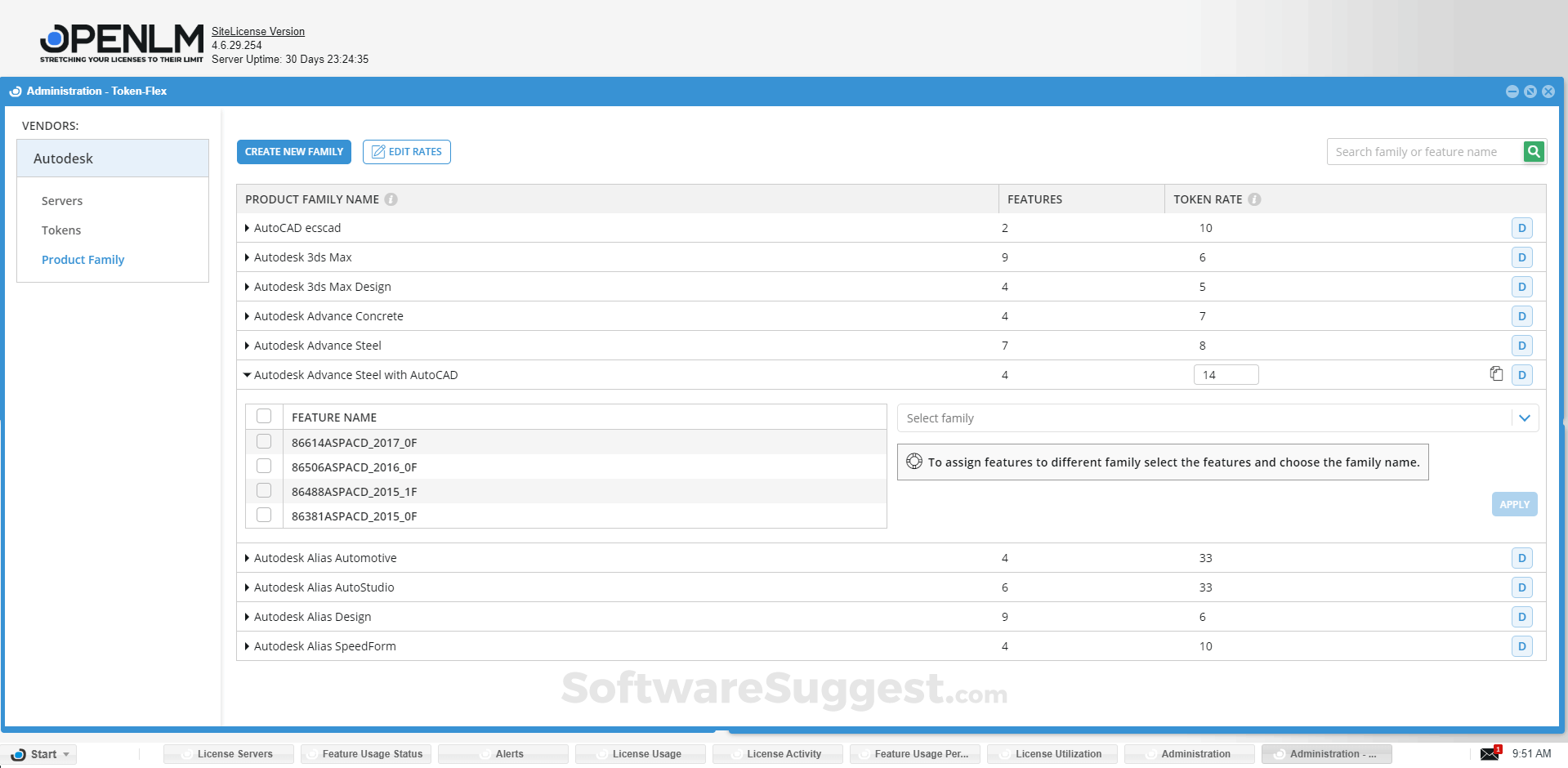Image resolution: width=1568 pixels, height=768 pixels.
Task: Click the green search magnifier icon
Action: point(1534,151)
